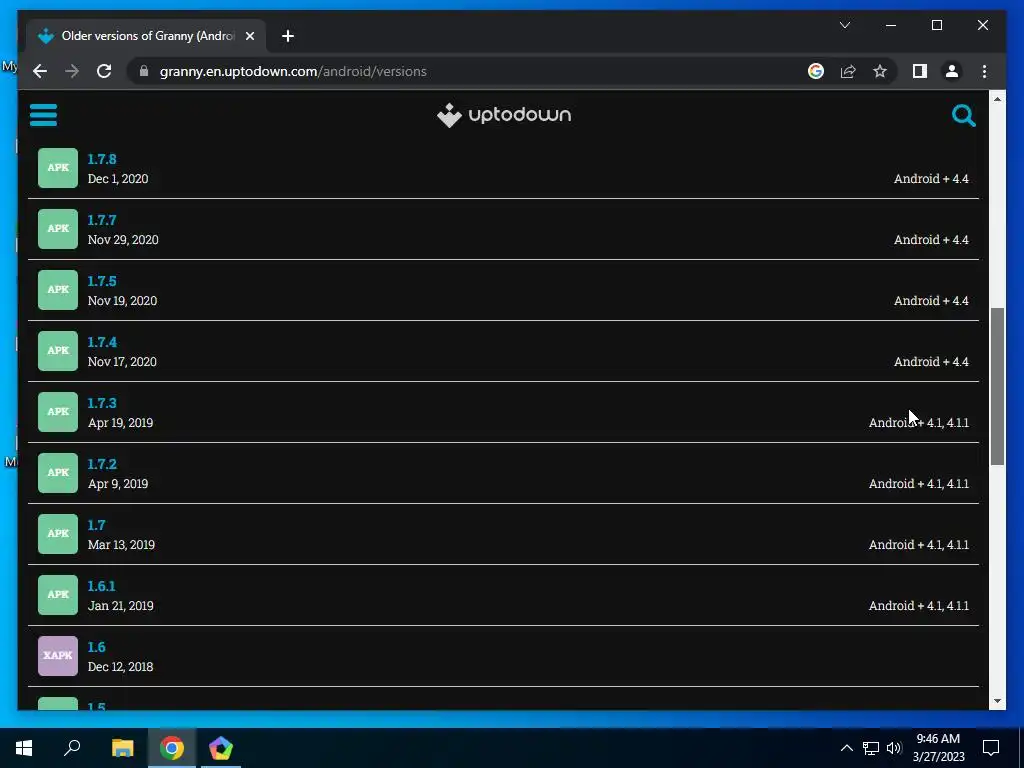Click the APK badge dated Mar 13, 2019

57,534
